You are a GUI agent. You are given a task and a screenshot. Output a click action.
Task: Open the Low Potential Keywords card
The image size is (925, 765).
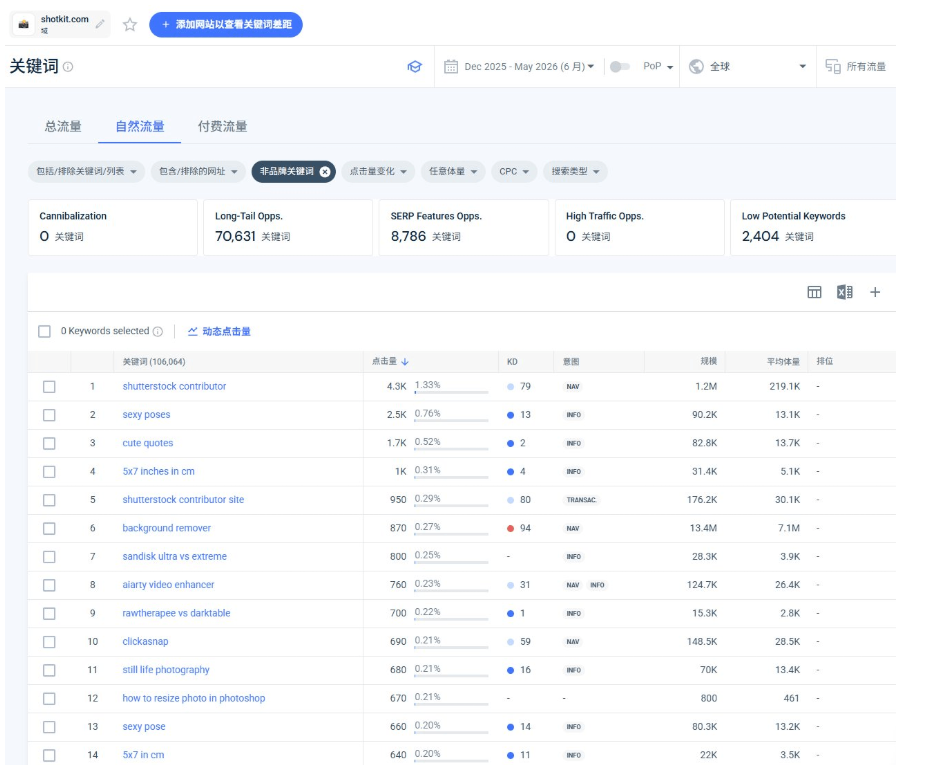814,227
